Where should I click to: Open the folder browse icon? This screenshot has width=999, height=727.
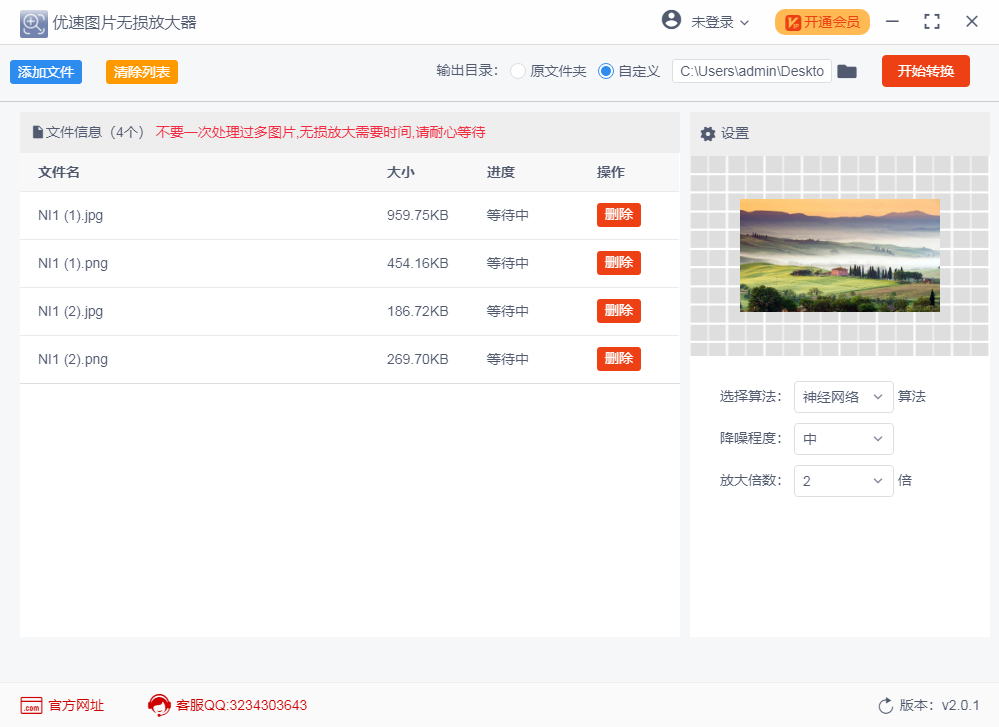pyautogui.click(x=847, y=71)
